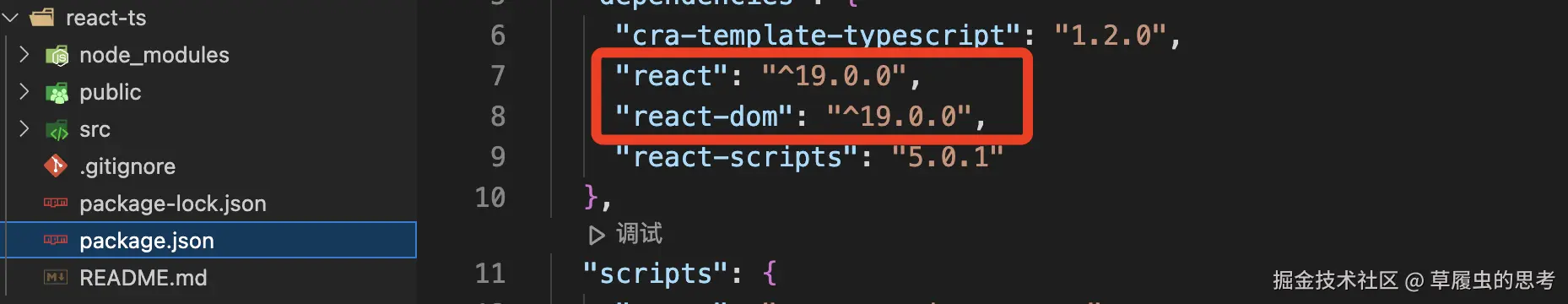Screen dimensions: 1568x304
Task: Expand the node_modules folder chevron
Action: click(x=24, y=55)
